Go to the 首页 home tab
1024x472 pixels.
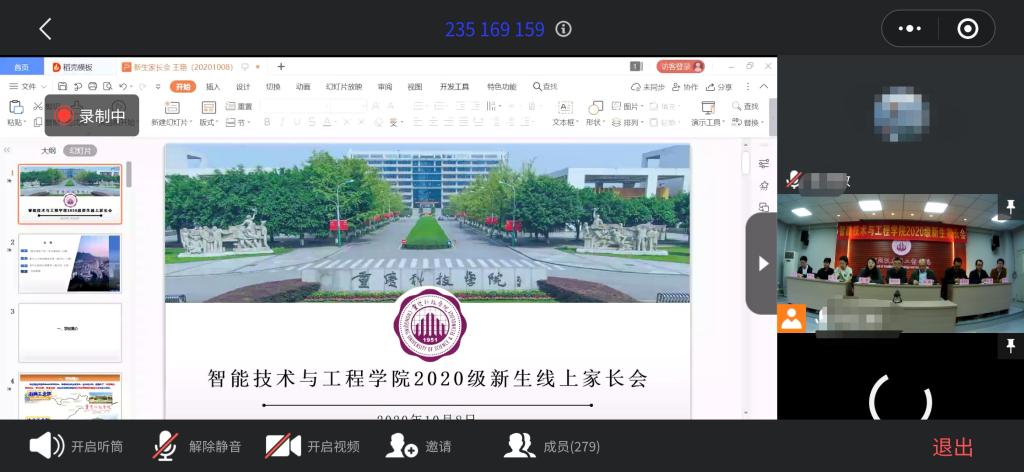(22, 67)
